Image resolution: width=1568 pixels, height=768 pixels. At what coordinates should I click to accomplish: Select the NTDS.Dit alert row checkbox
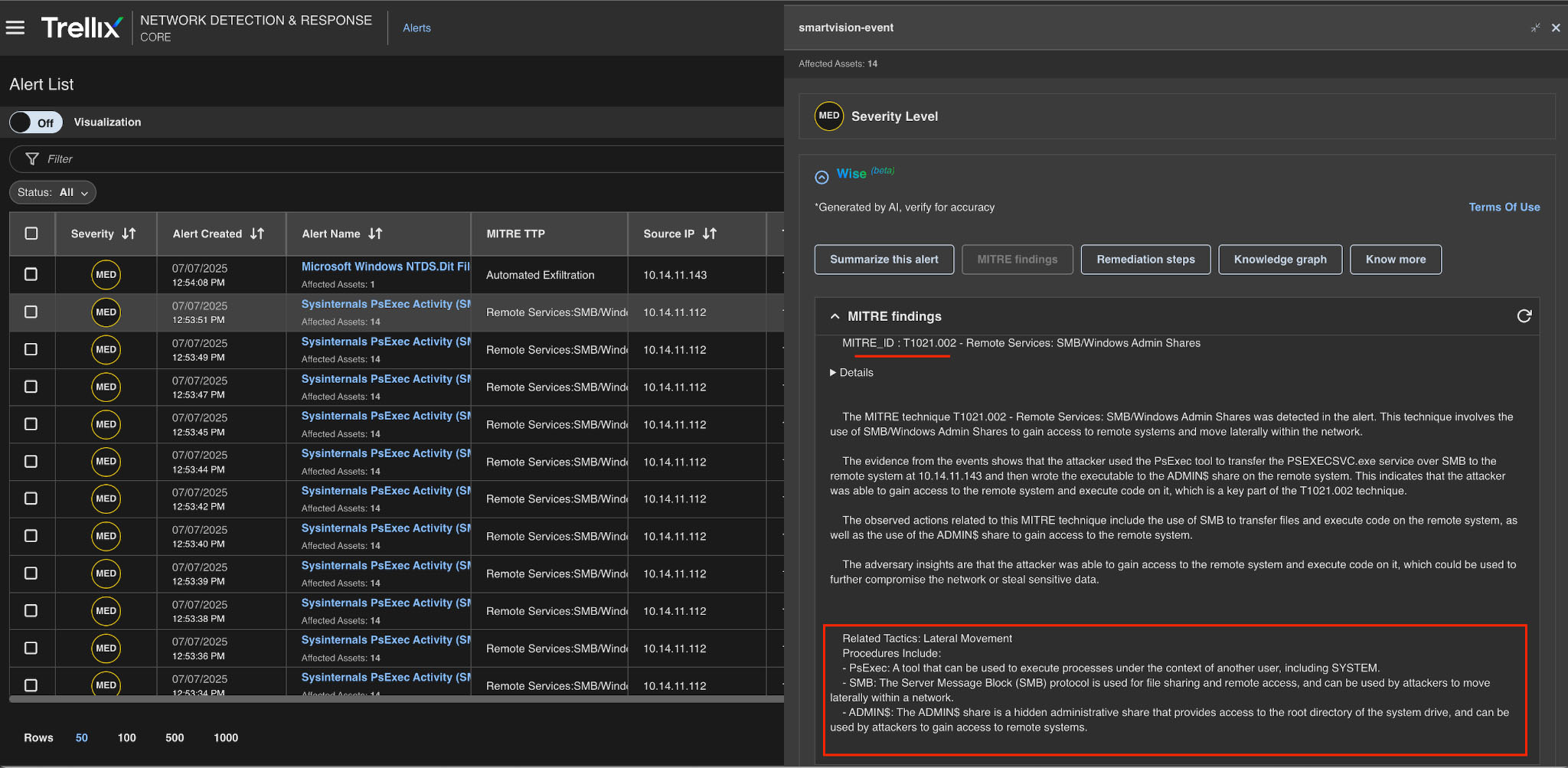(x=31, y=274)
